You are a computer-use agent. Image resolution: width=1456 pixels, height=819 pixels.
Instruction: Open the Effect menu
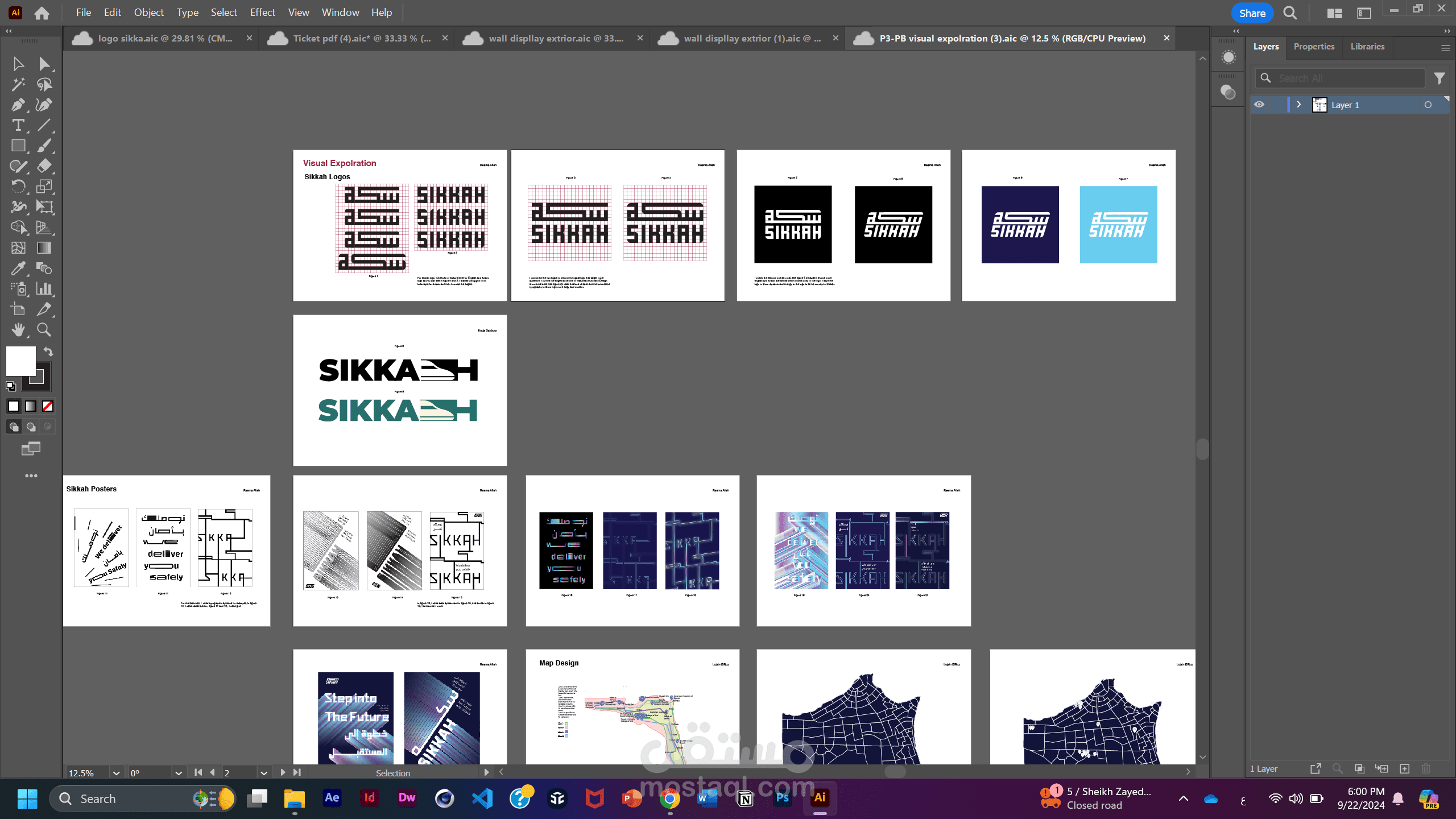pos(262,13)
